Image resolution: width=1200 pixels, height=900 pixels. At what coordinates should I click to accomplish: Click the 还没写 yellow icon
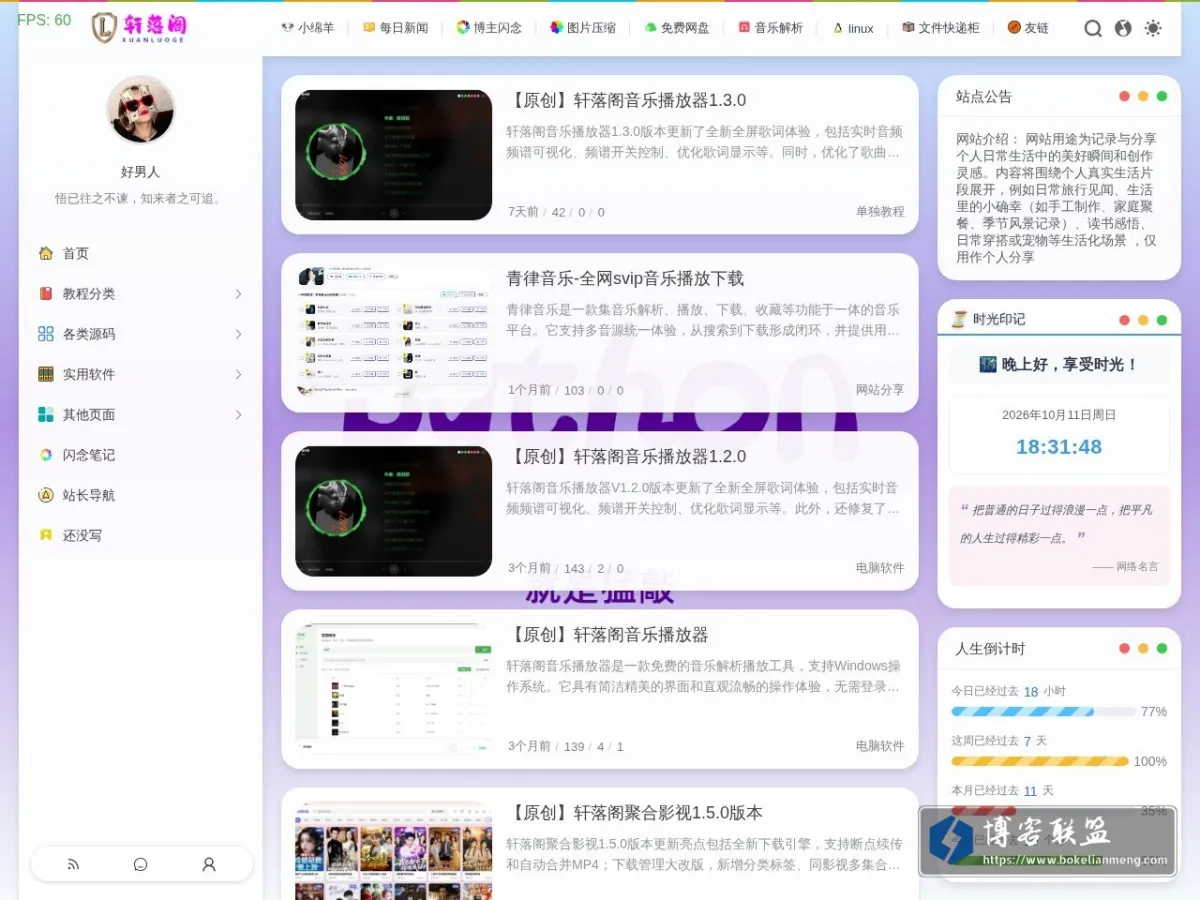(x=46, y=535)
